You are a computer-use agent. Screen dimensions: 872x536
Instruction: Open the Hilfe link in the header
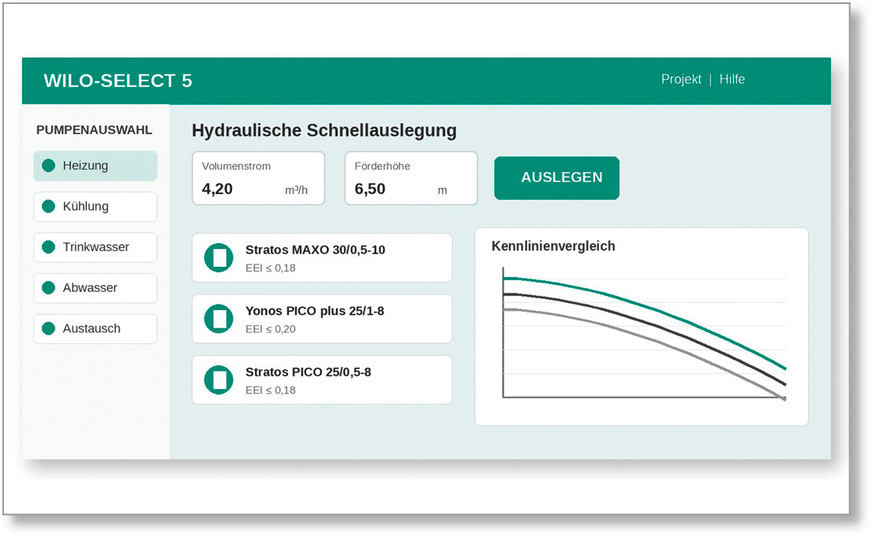coord(732,80)
